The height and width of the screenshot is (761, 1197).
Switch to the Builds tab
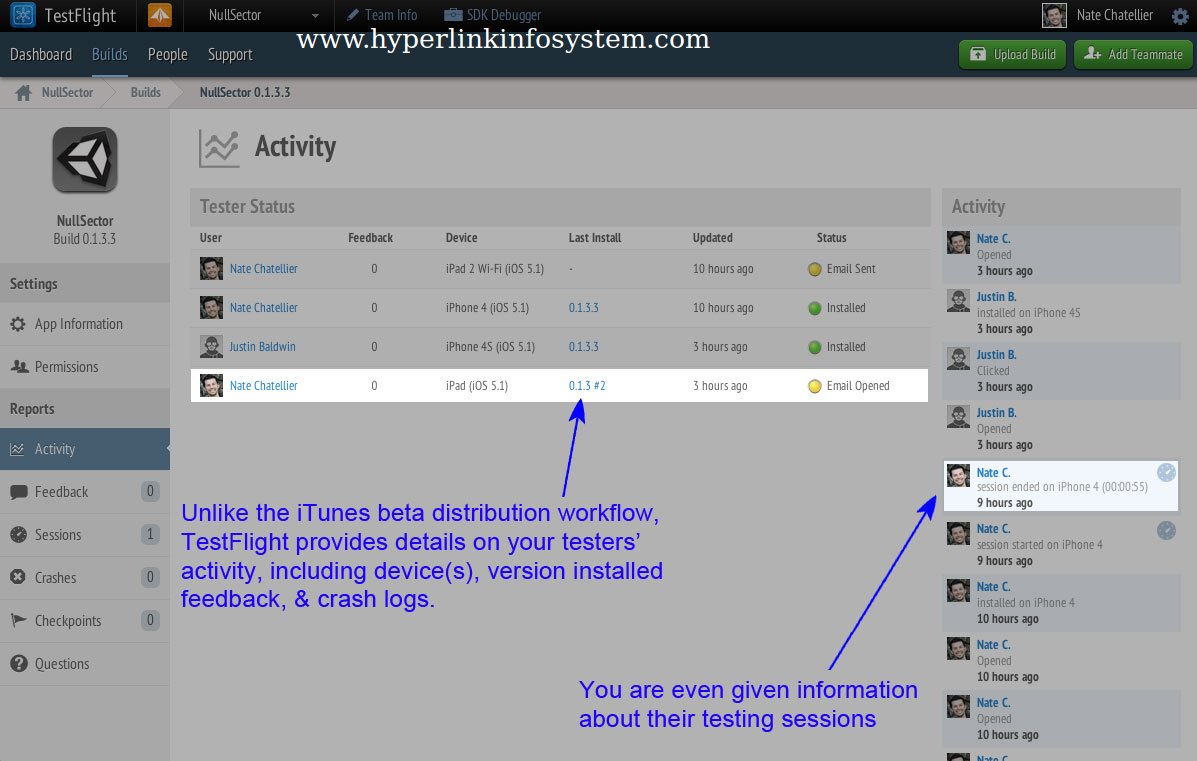[x=109, y=54]
